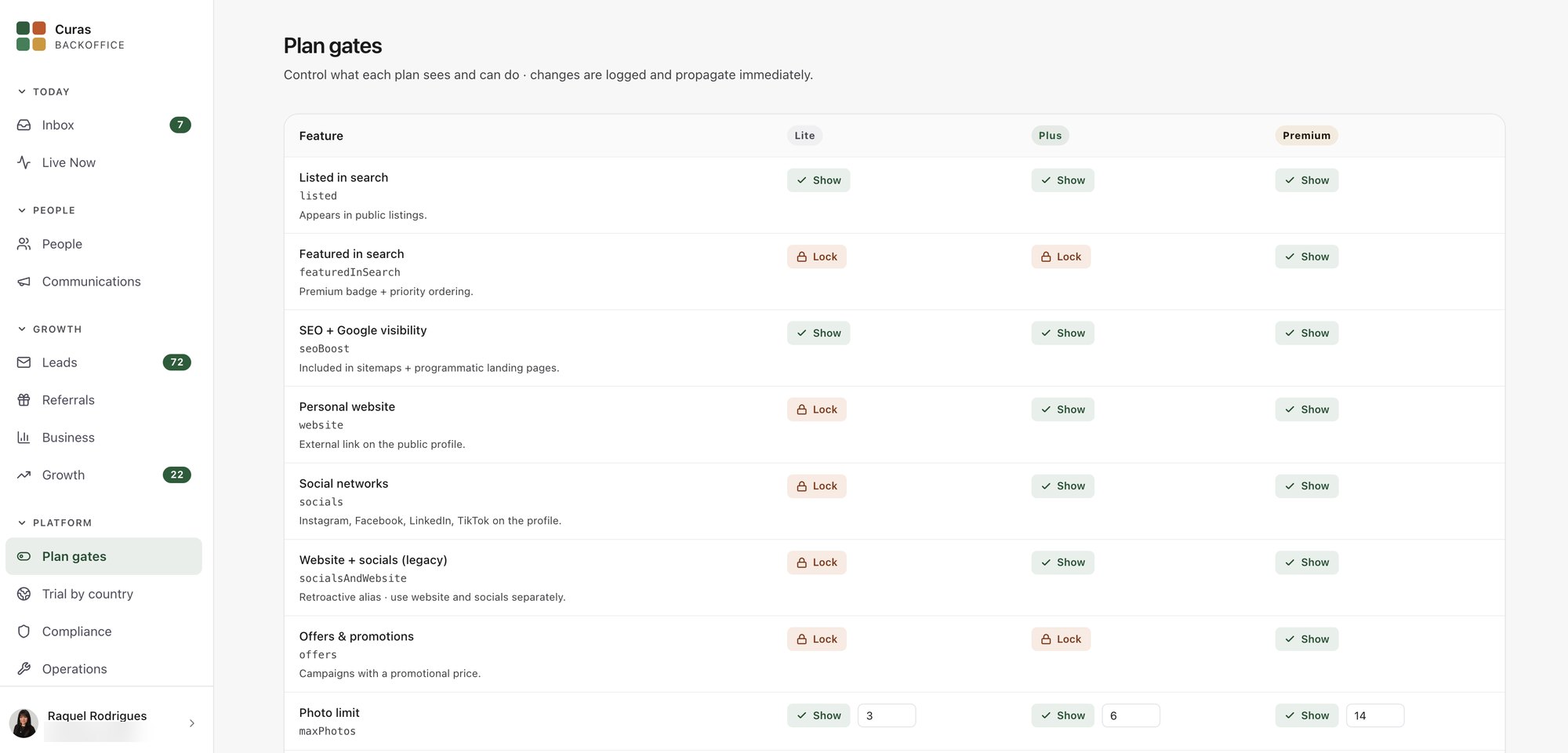Image resolution: width=1568 pixels, height=753 pixels.
Task: Toggle Premium Show for Social networks
Action: coord(1307,486)
